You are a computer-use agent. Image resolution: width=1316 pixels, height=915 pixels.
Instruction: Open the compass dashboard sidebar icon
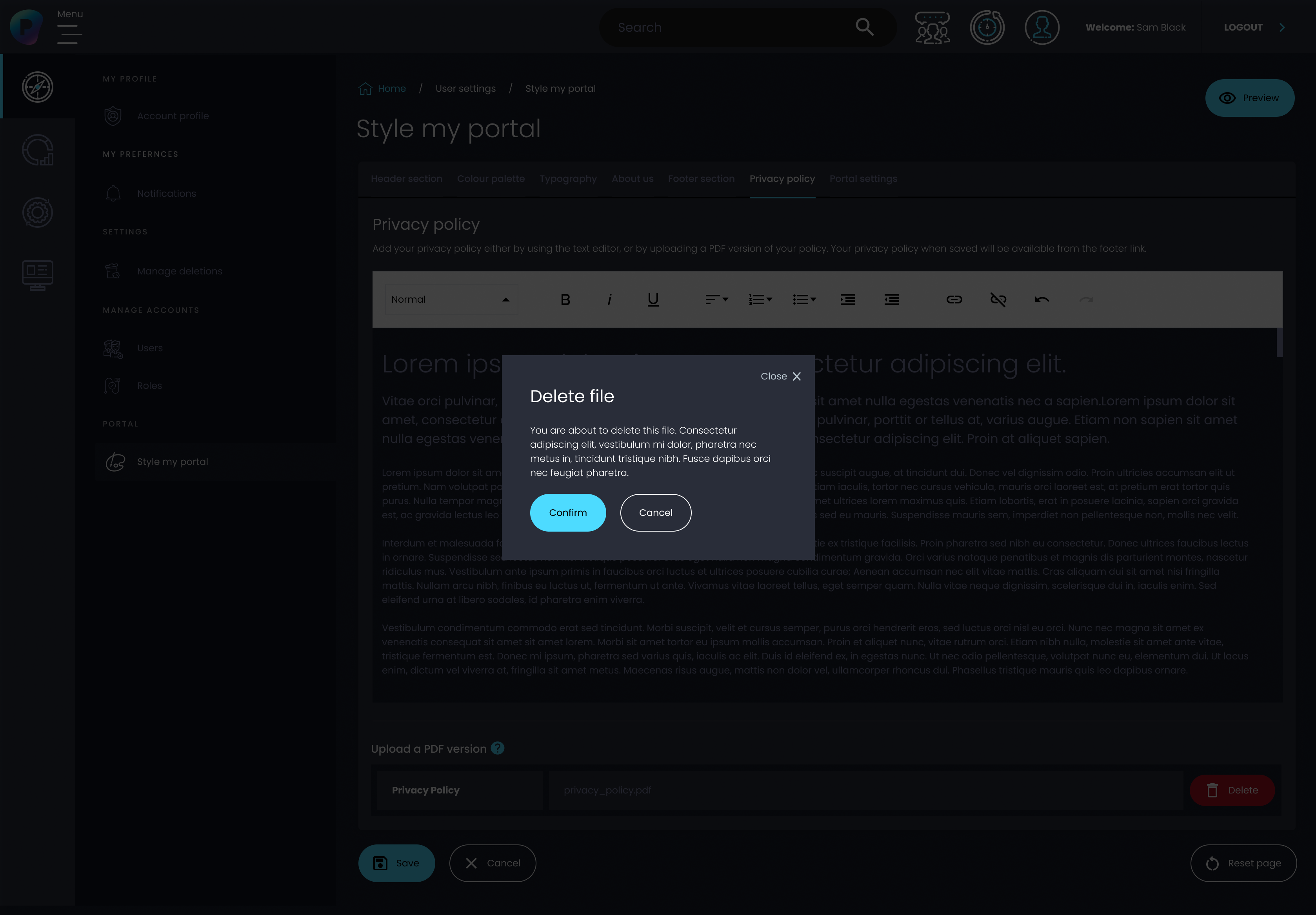point(38,87)
